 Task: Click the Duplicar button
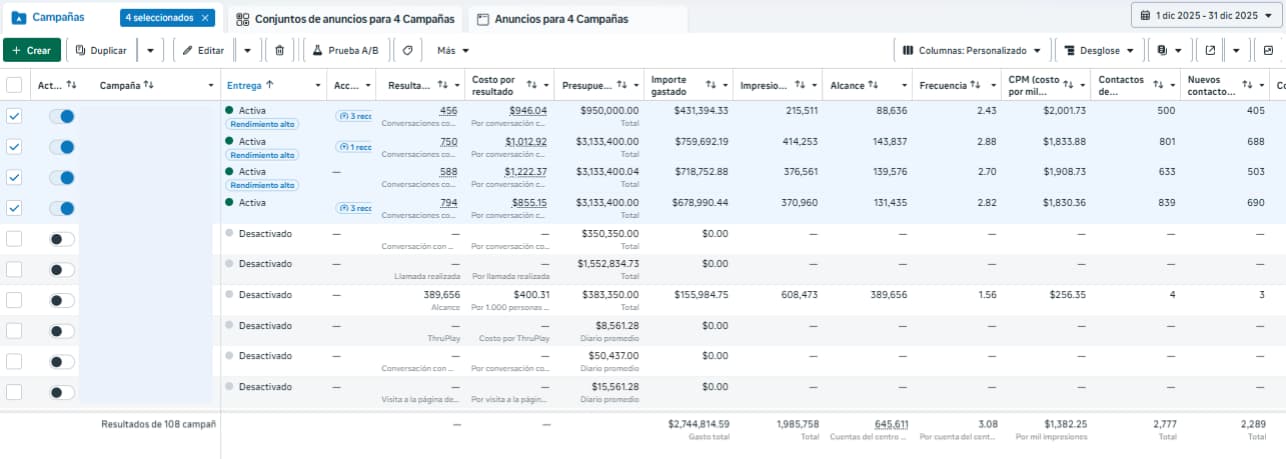[x=102, y=50]
